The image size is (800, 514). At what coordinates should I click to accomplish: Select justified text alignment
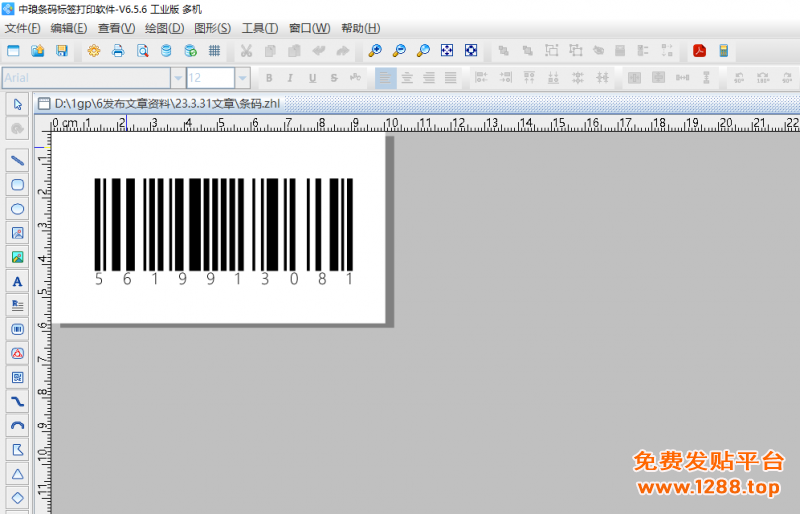coord(451,78)
